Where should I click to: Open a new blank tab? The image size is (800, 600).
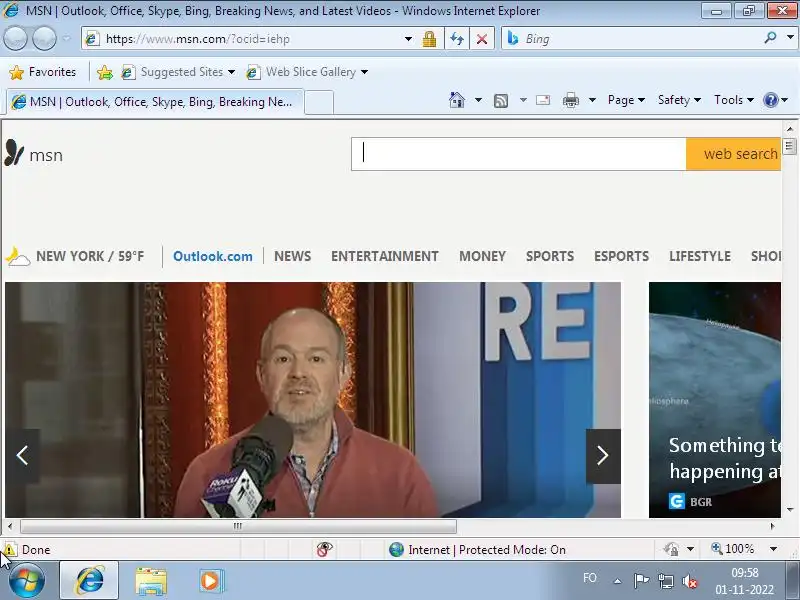pos(319,103)
